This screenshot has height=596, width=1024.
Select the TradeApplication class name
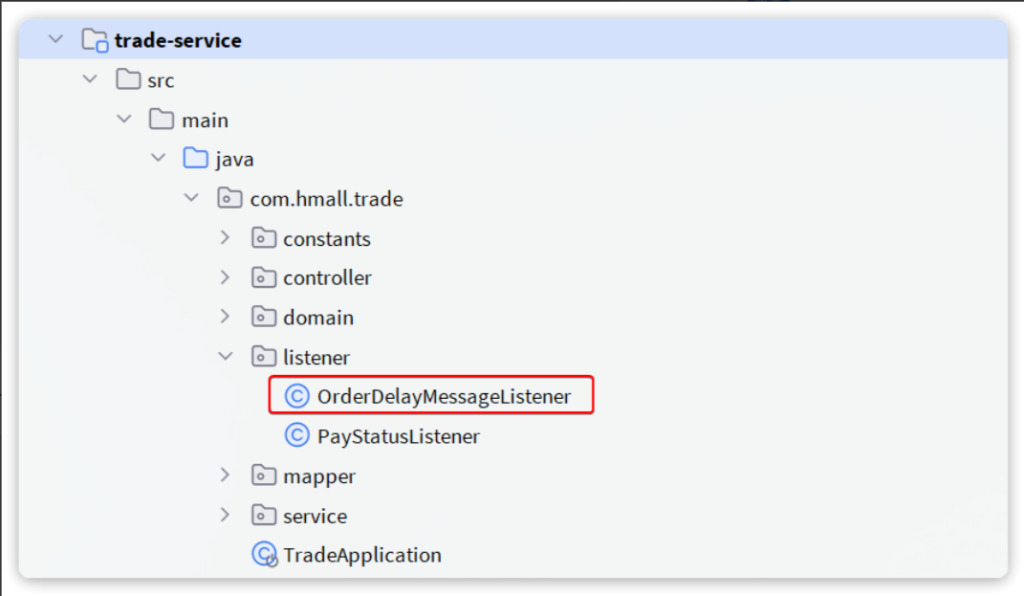[362, 555]
